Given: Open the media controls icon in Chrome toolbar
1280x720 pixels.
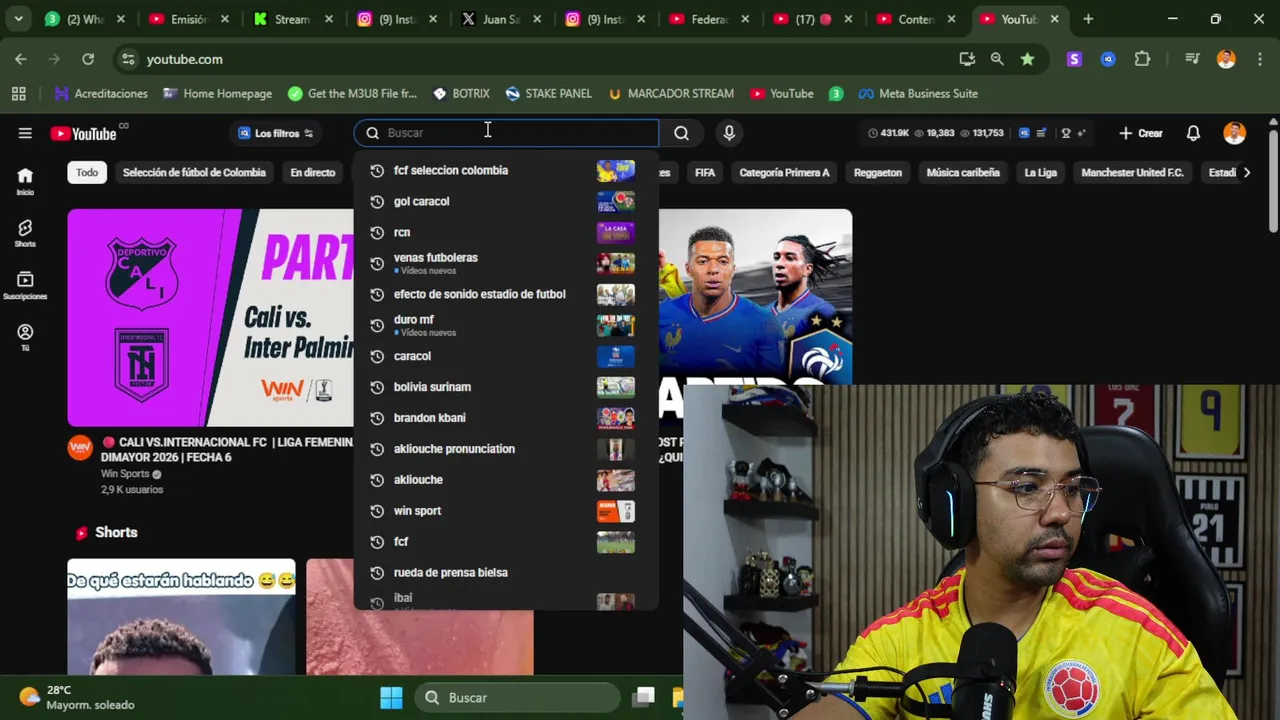Looking at the screenshot, I should (x=1192, y=59).
